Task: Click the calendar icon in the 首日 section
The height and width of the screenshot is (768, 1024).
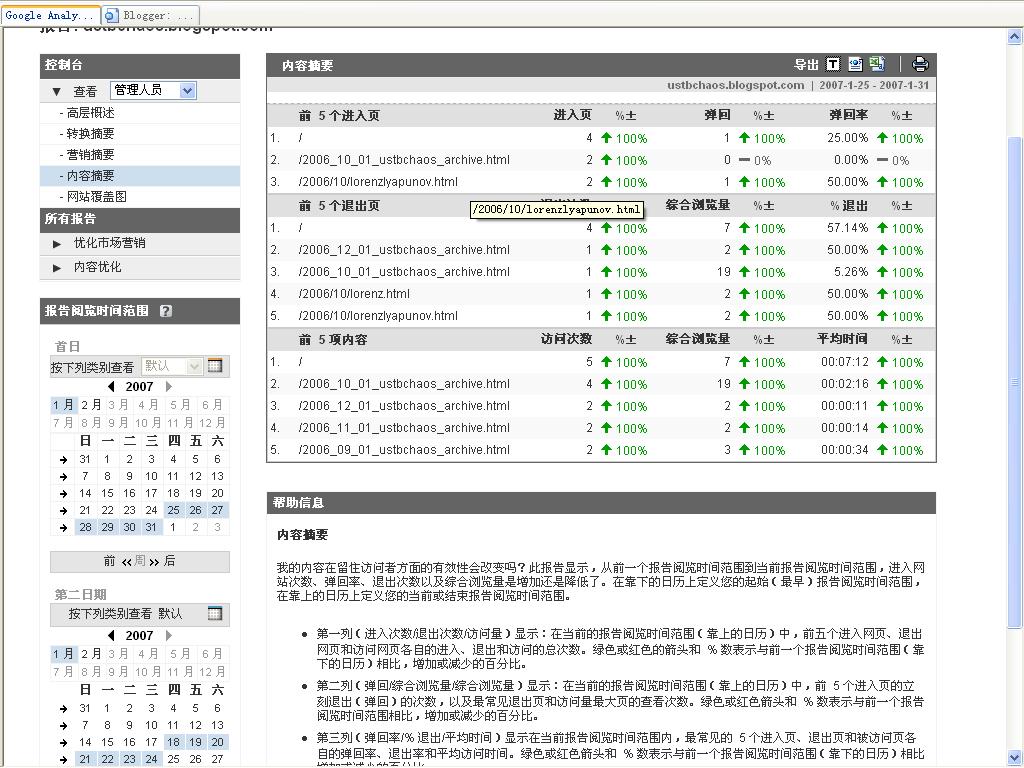Action: 215,366
